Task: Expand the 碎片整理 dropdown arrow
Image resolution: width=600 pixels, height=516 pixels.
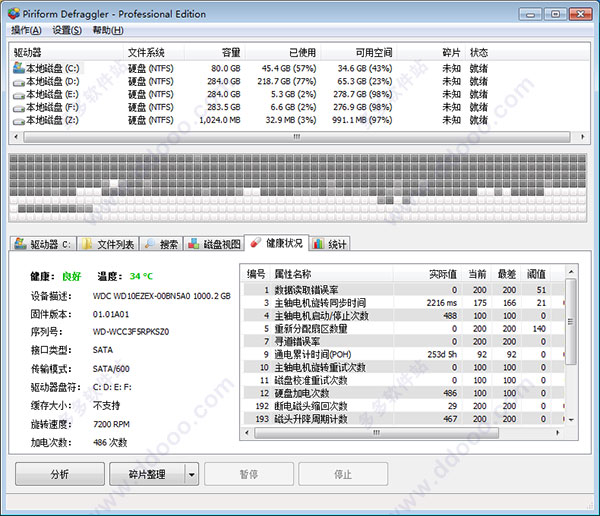Action: [x=192, y=474]
